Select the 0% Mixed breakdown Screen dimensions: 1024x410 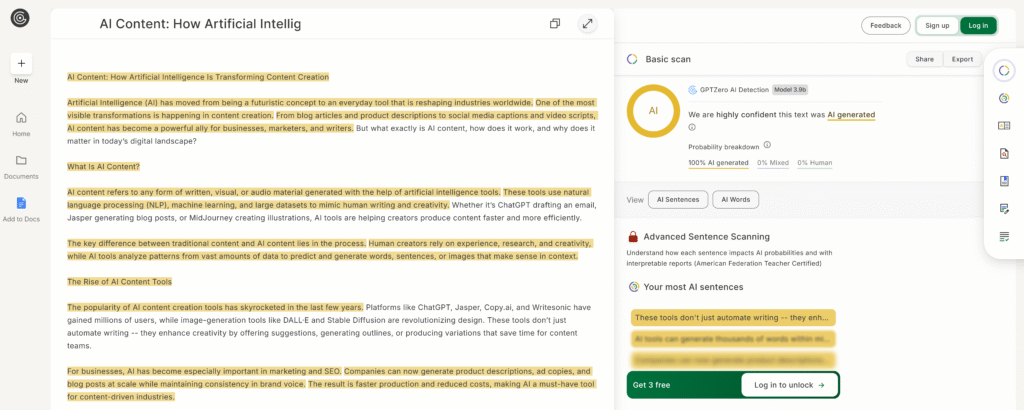(773, 163)
